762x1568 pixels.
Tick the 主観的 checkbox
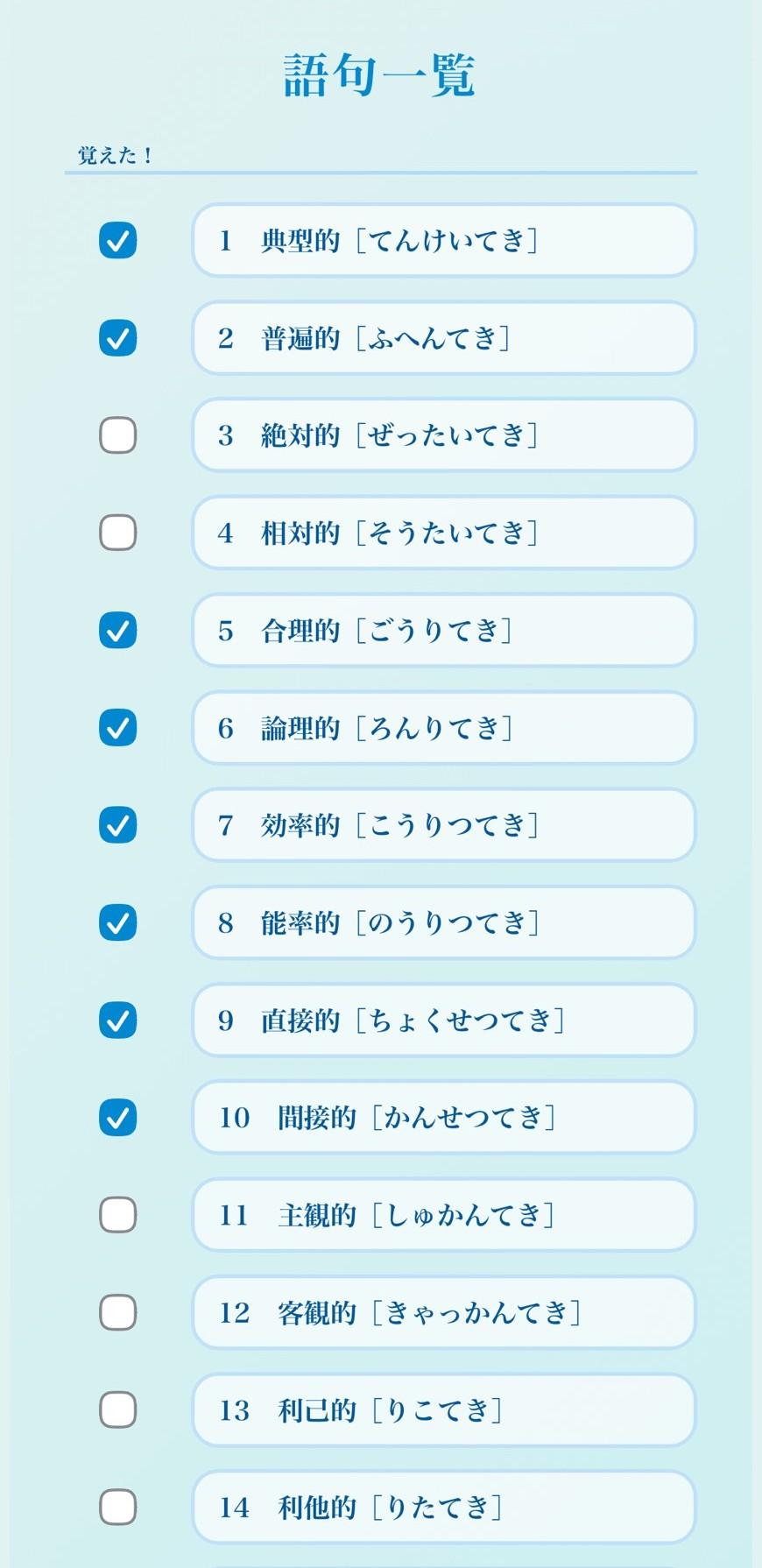pyautogui.click(x=118, y=1215)
